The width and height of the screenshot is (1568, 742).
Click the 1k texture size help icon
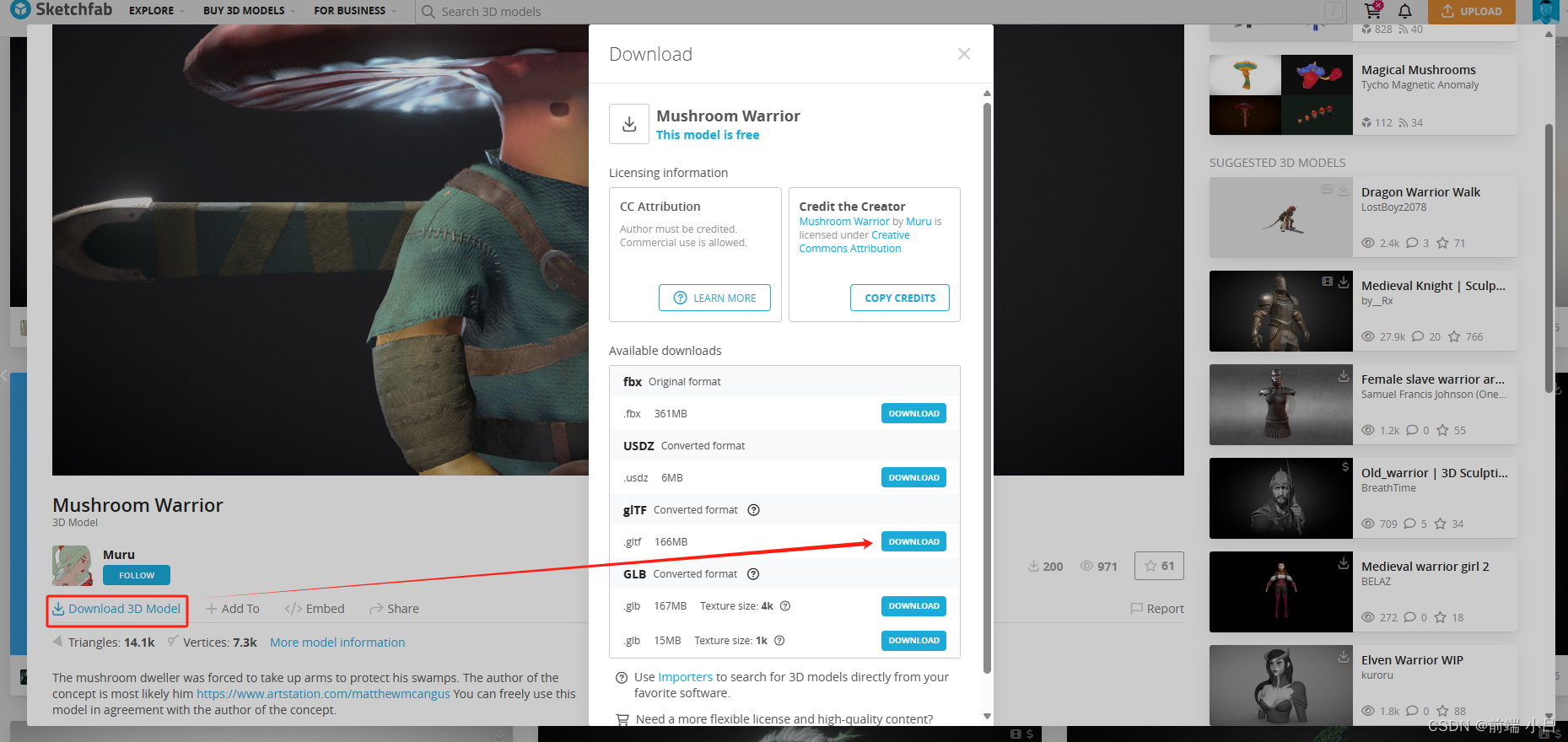779,641
